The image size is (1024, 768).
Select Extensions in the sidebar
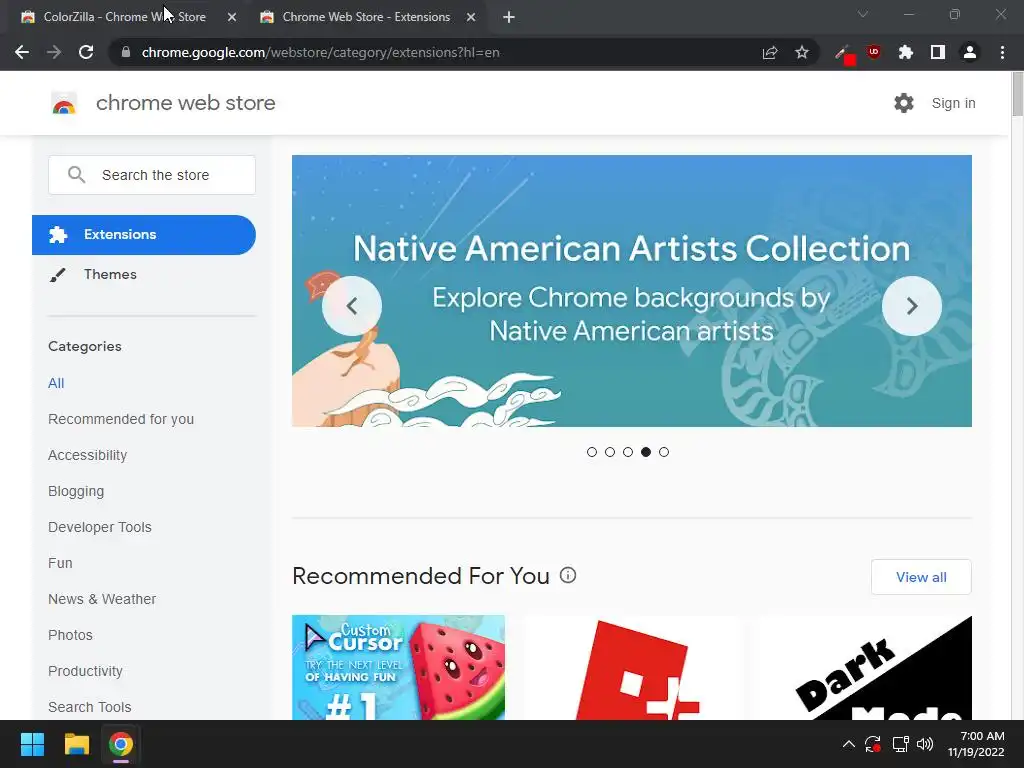pyautogui.click(x=144, y=234)
